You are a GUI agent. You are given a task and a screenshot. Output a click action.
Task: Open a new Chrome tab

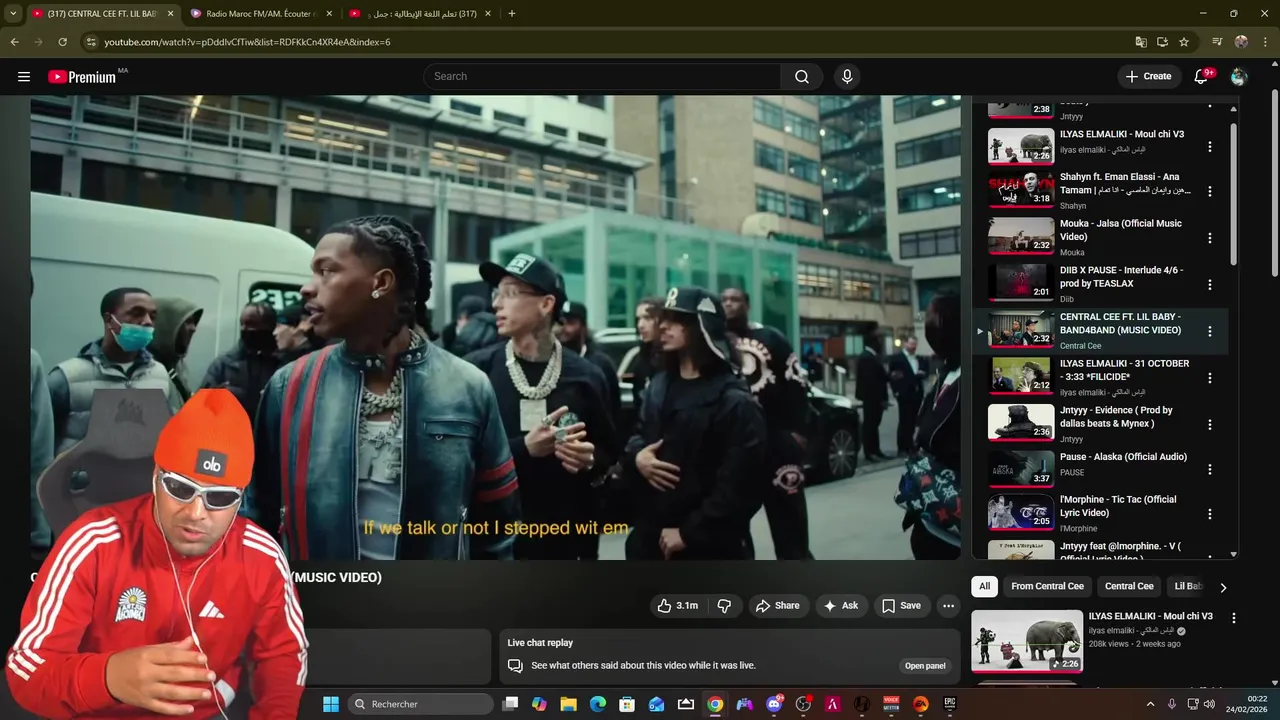[512, 14]
